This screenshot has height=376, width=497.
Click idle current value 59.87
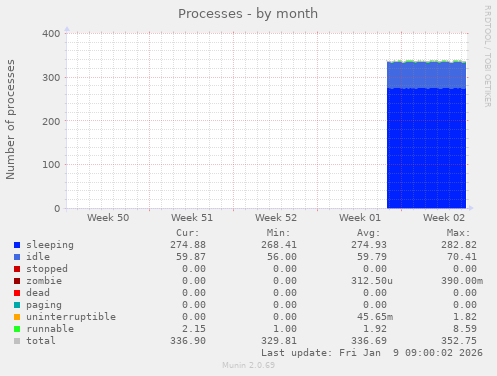[191, 257]
